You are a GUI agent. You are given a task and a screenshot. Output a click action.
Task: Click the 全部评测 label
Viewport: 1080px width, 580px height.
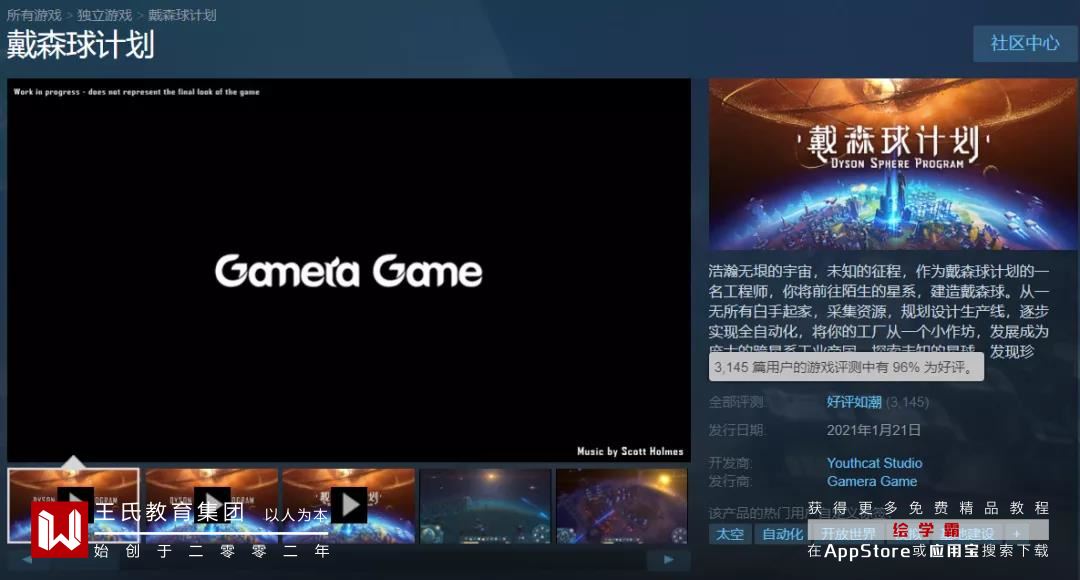(x=736, y=402)
